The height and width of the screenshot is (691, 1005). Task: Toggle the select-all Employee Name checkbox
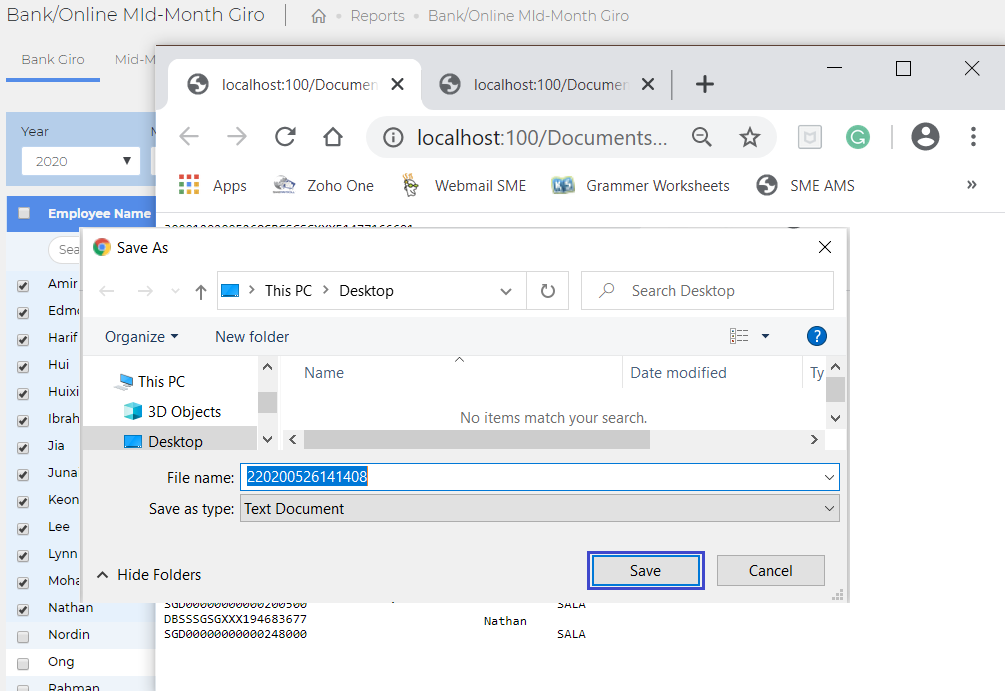point(24,213)
